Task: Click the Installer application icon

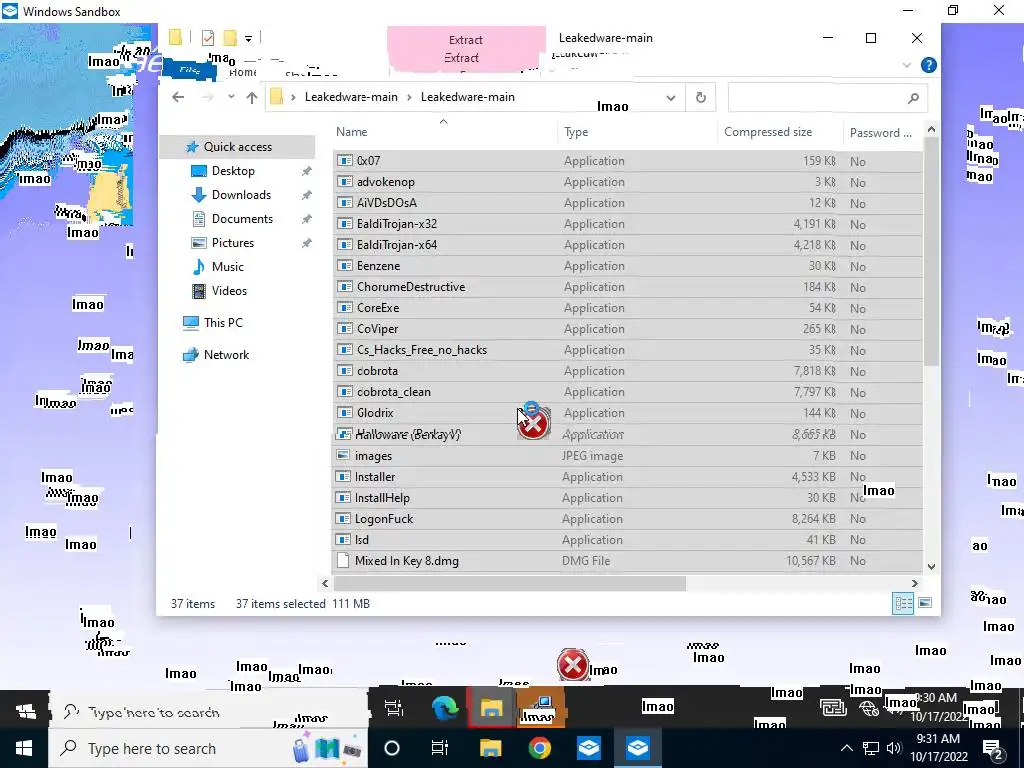Action: pos(343,477)
